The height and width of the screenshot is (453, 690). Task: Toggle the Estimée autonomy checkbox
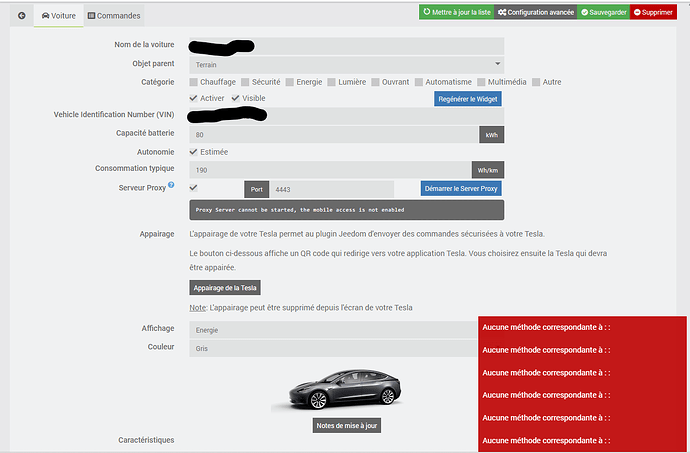[193, 152]
